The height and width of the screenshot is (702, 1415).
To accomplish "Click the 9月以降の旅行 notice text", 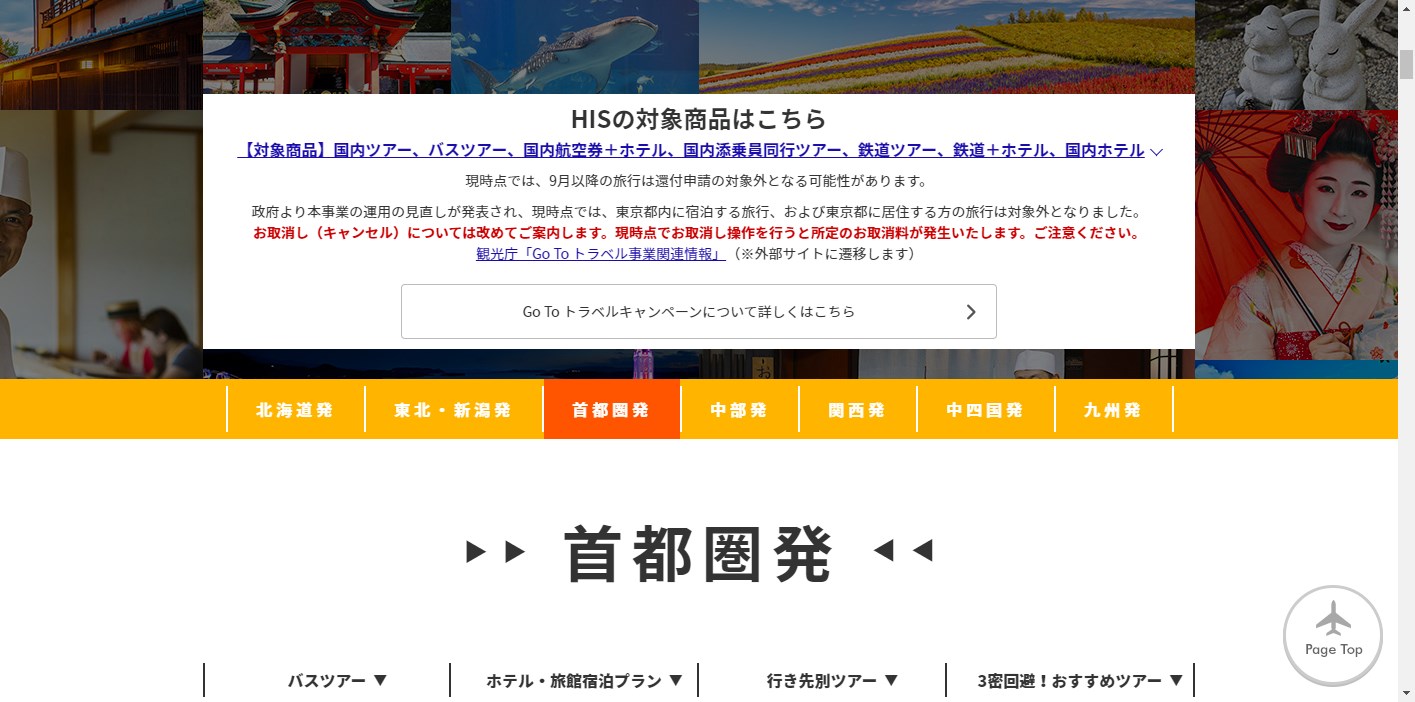I will pos(697,181).
